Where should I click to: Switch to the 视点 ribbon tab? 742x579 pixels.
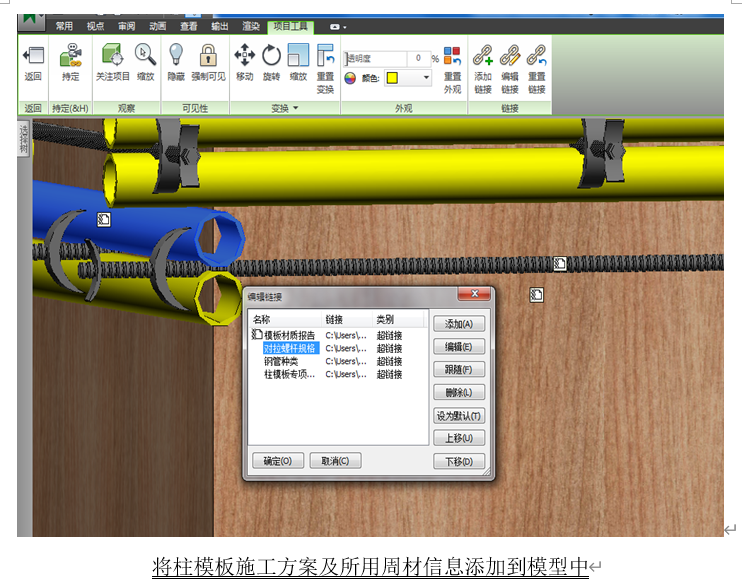(95, 26)
